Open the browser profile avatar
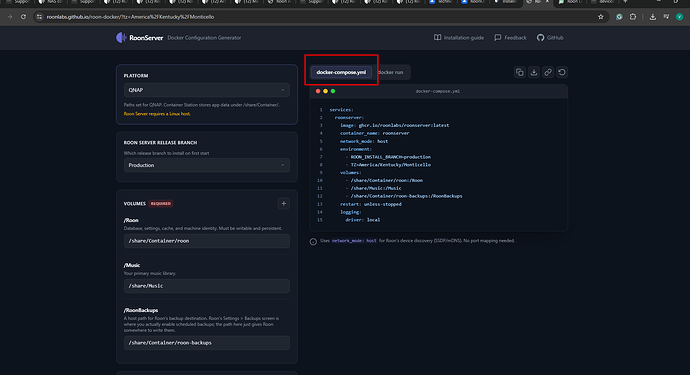The width and height of the screenshot is (690, 375). [679, 17]
